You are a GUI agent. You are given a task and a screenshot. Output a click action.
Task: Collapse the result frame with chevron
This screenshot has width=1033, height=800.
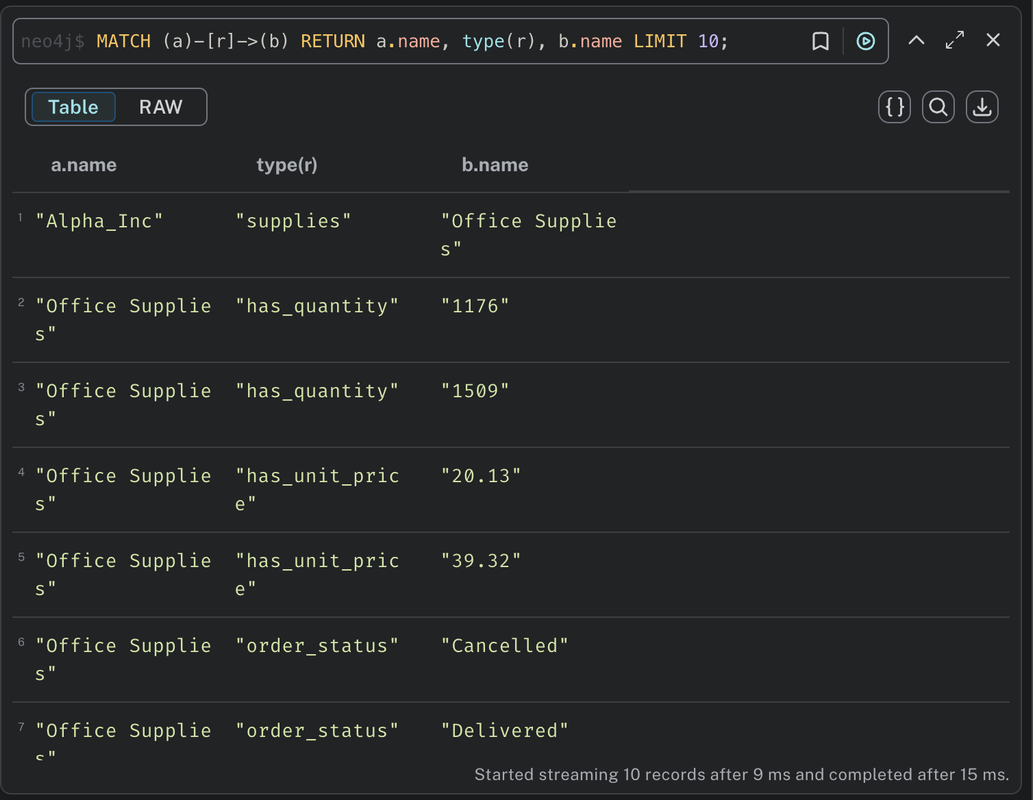click(916, 40)
